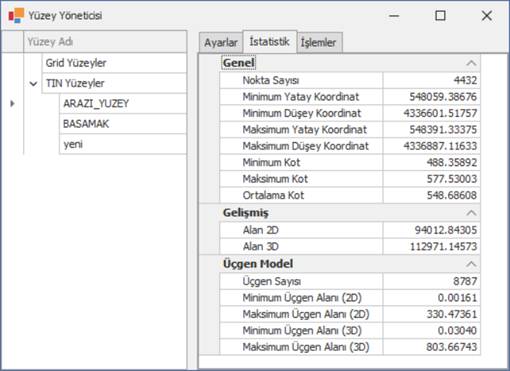
Task: Click the Yüzey Yöneticisi app icon
Action: pos(16,15)
